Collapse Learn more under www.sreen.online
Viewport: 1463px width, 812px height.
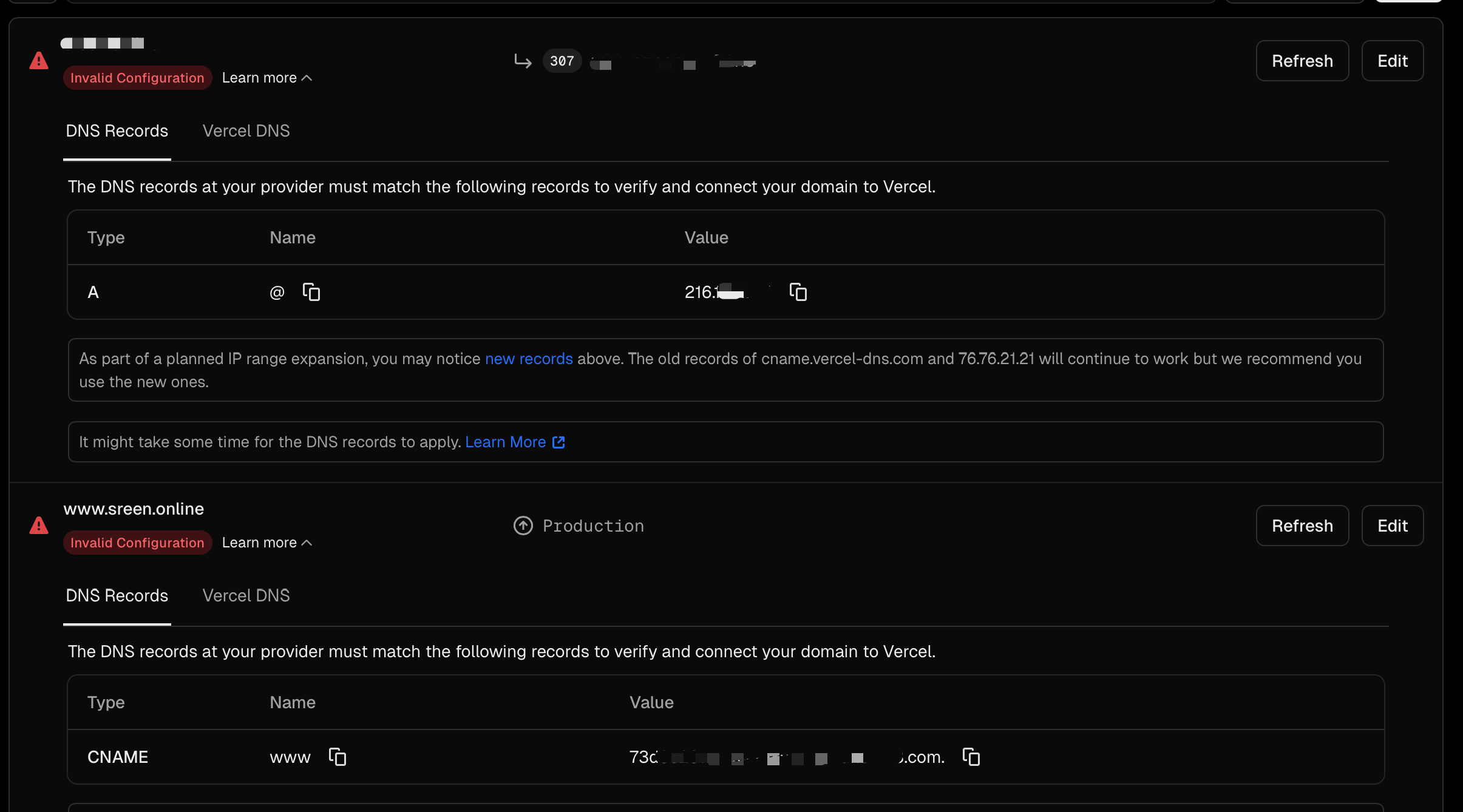pos(266,543)
